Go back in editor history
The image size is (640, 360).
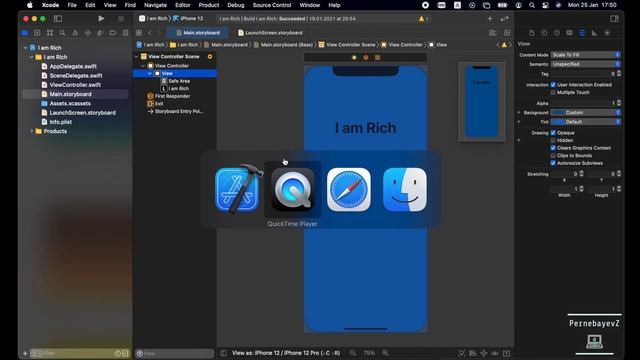click(x=150, y=33)
